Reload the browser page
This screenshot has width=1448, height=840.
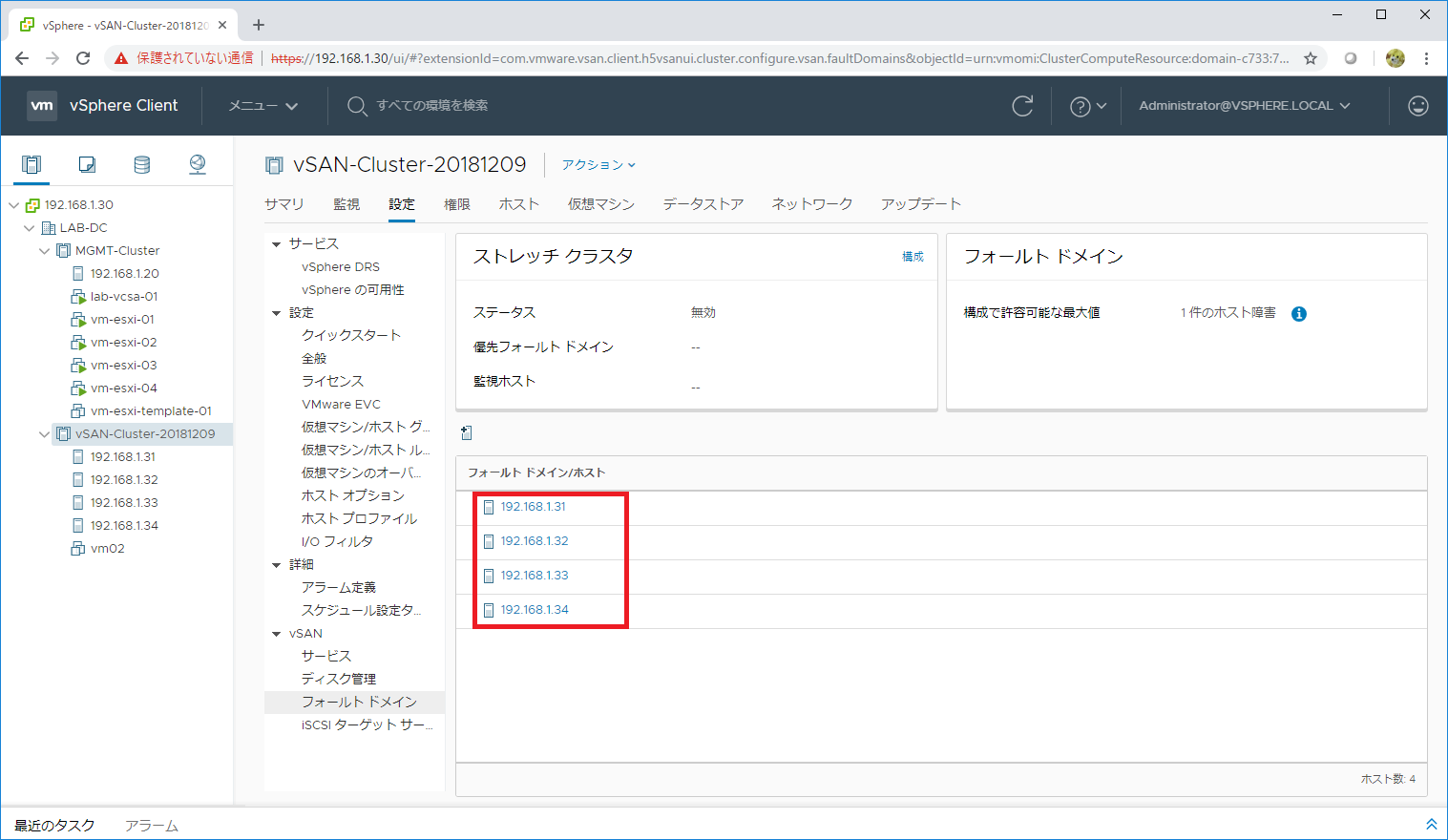tap(83, 58)
